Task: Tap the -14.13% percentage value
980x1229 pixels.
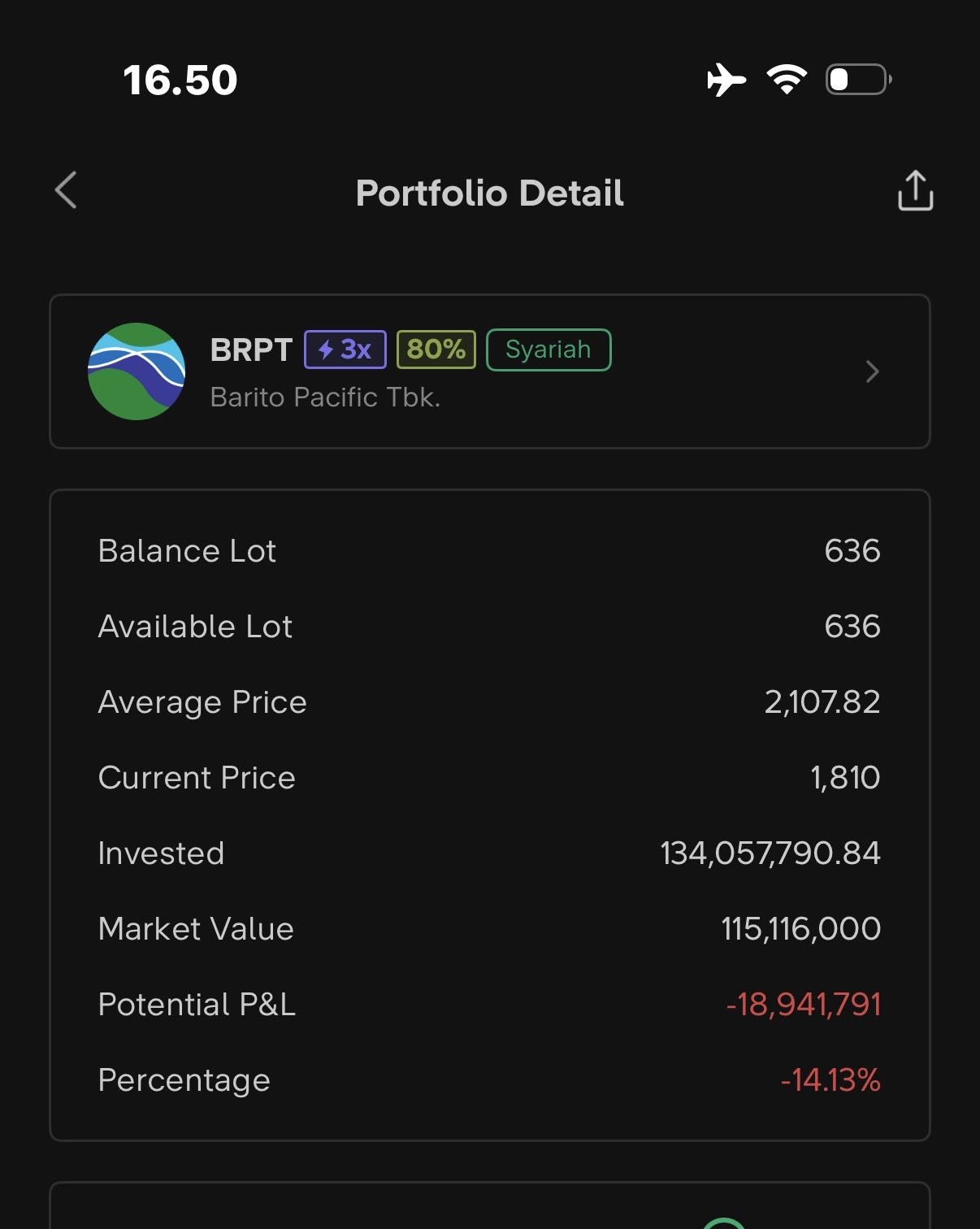Action: pyautogui.click(x=830, y=1080)
